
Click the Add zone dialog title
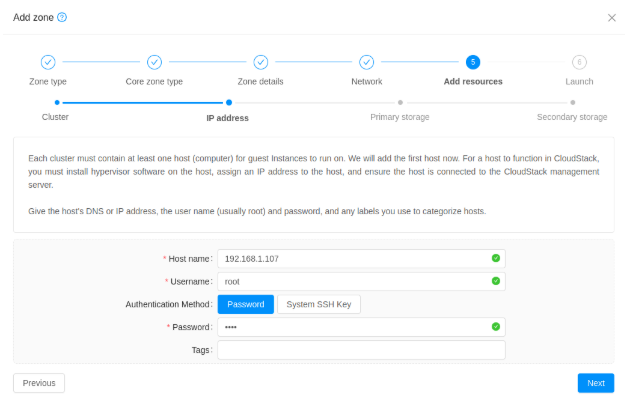point(33,18)
